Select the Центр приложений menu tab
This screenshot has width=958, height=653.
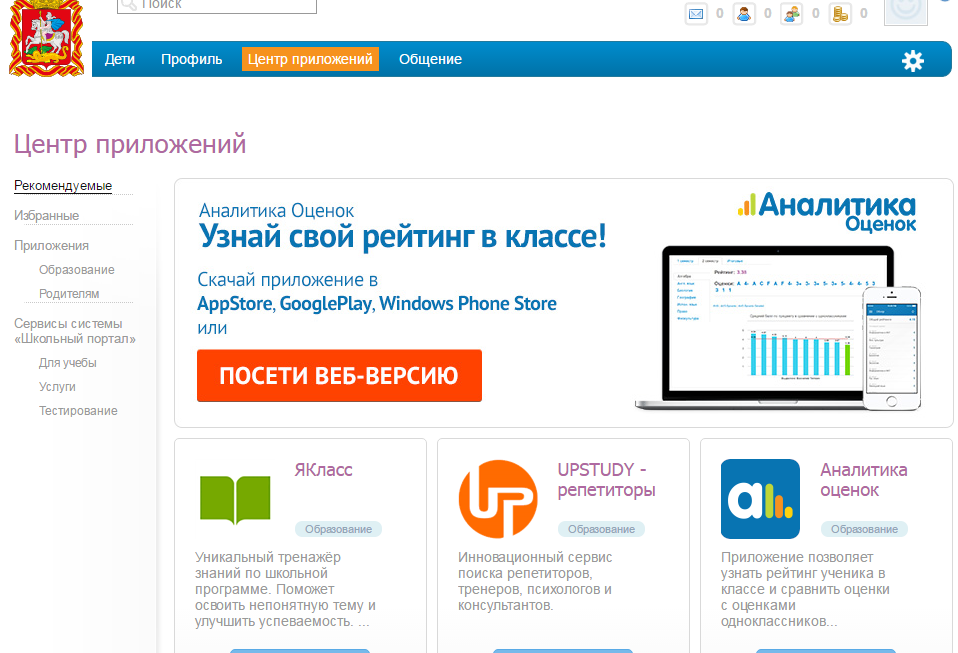coord(310,59)
